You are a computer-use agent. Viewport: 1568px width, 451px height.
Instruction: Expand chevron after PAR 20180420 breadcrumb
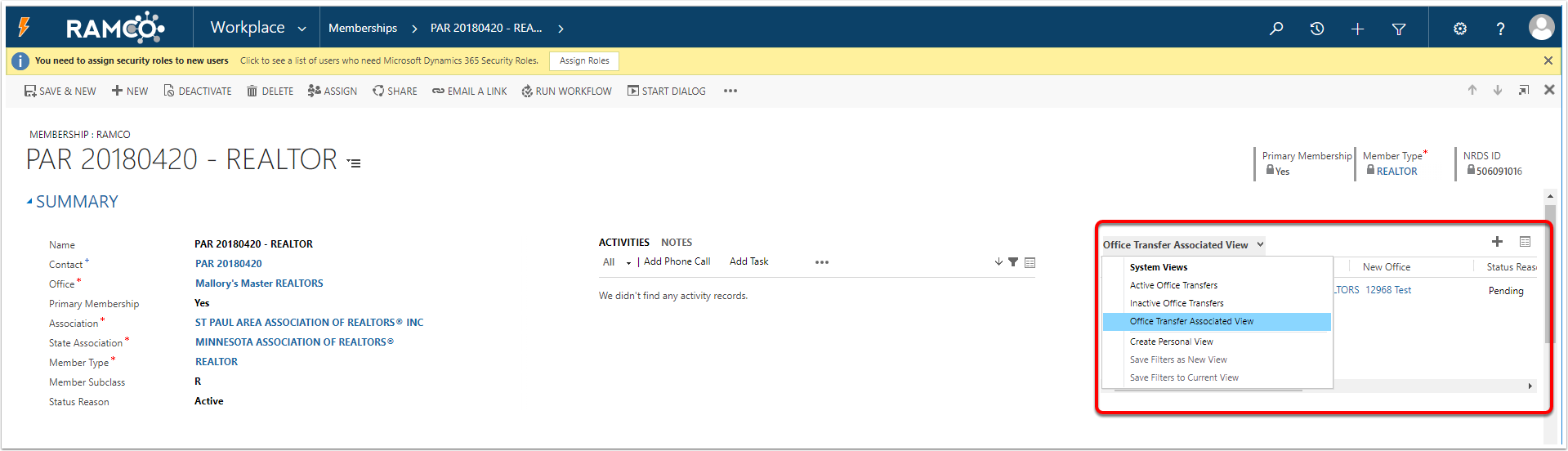click(x=561, y=29)
